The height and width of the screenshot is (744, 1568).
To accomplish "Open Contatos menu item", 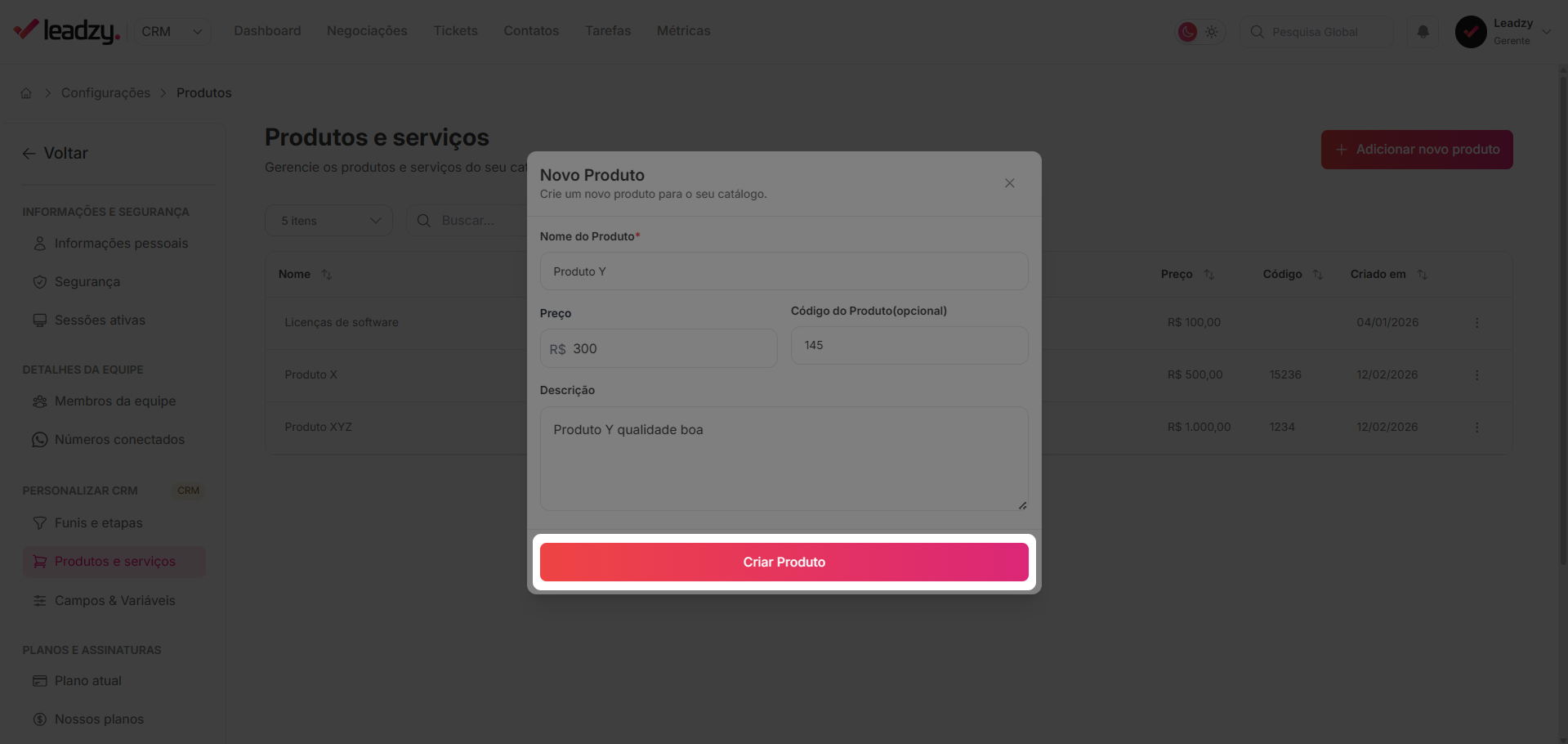I will coord(531,31).
